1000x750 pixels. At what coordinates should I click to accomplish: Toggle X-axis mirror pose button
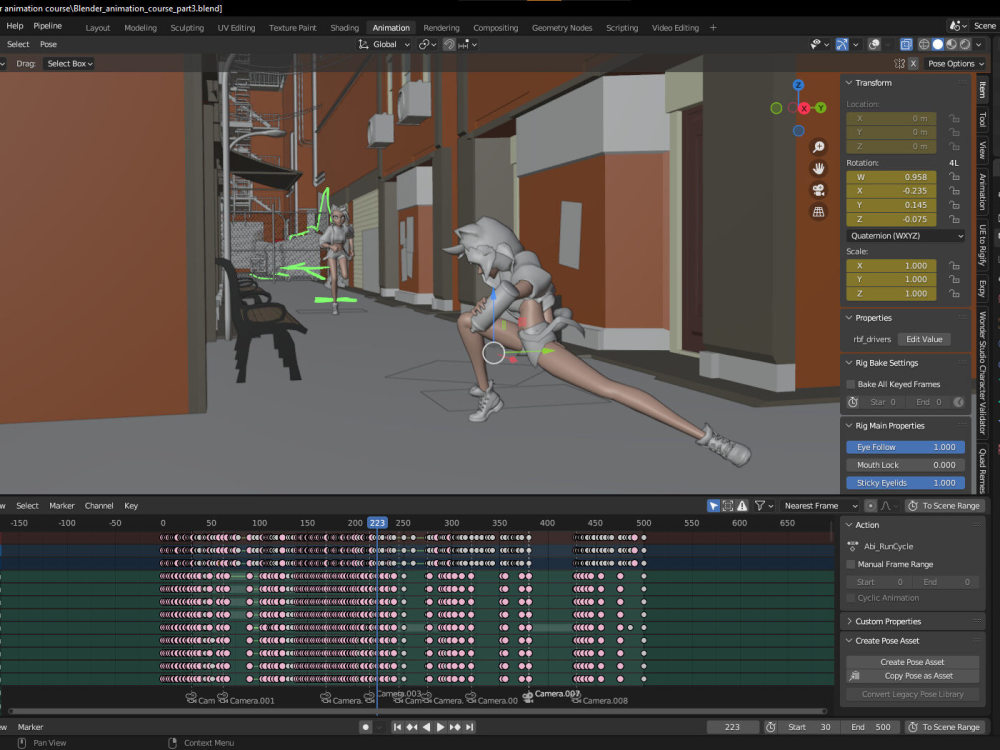tap(913, 64)
